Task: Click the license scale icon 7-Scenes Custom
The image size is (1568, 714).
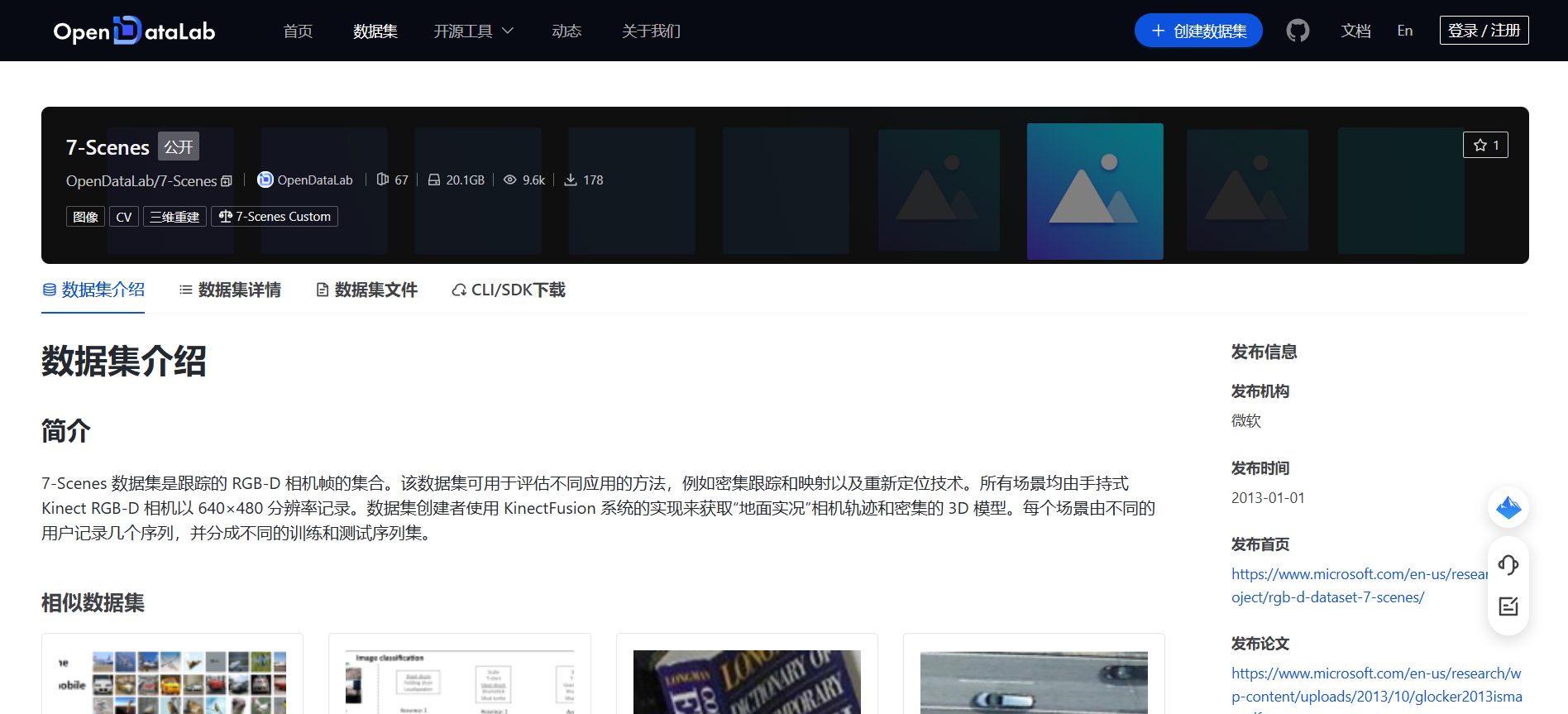Action: tap(225, 216)
